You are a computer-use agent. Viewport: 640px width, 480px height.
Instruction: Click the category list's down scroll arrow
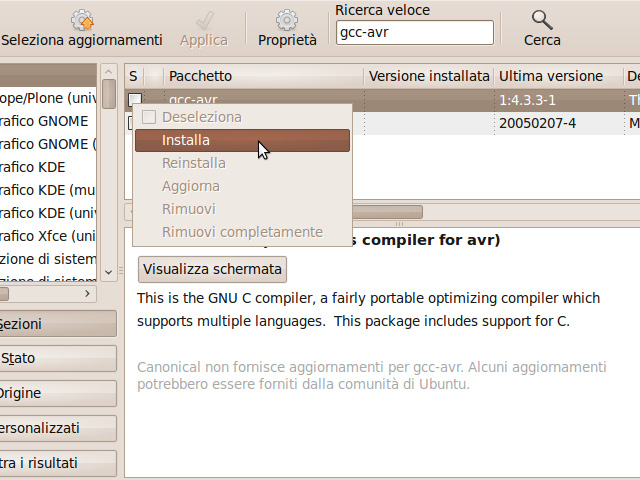point(109,271)
